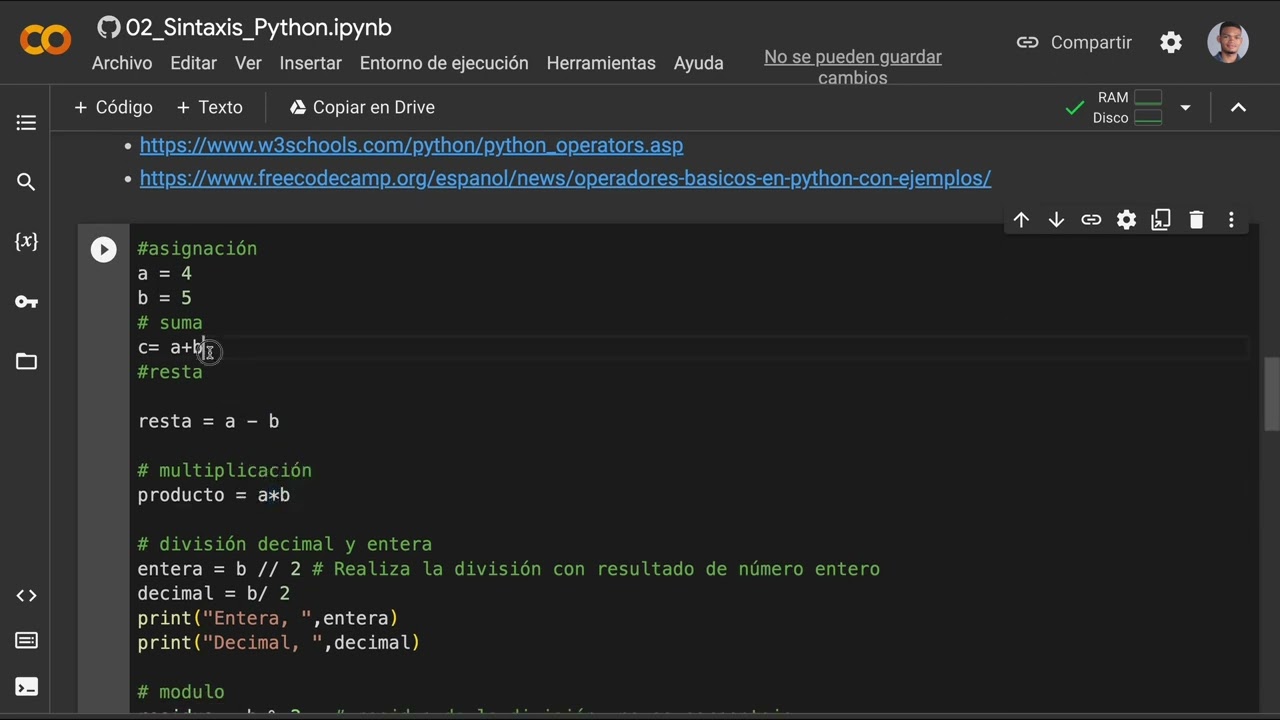Viewport: 1280px width, 720px height.
Task: Click the # suma comment line
Action: pos(170,322)
